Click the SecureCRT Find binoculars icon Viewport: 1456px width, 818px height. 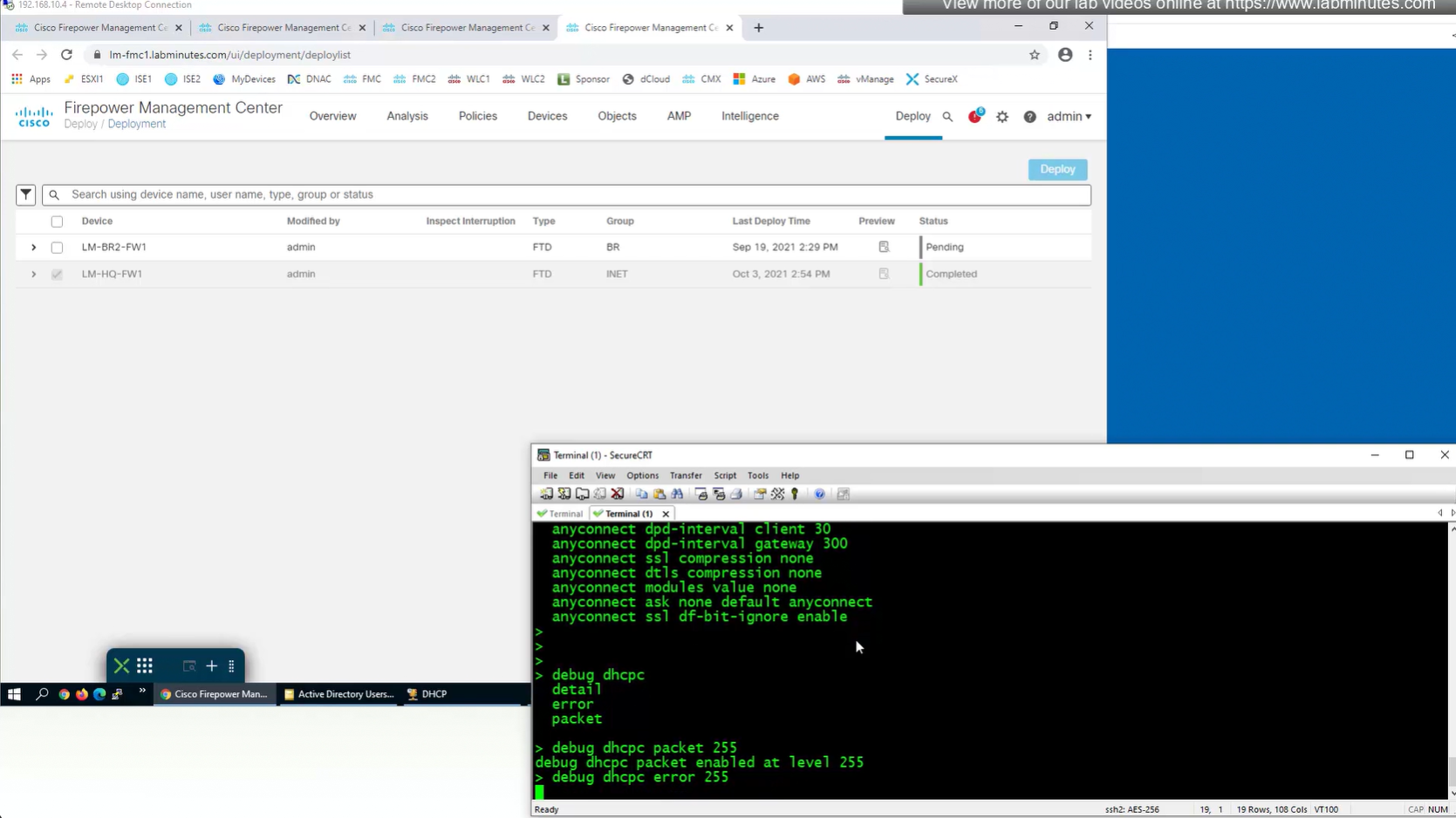click(x=677, y=494)
